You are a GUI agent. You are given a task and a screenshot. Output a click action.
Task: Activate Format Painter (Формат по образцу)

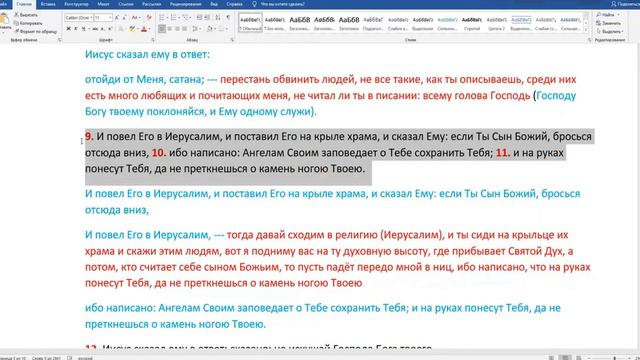coord(36,31)
